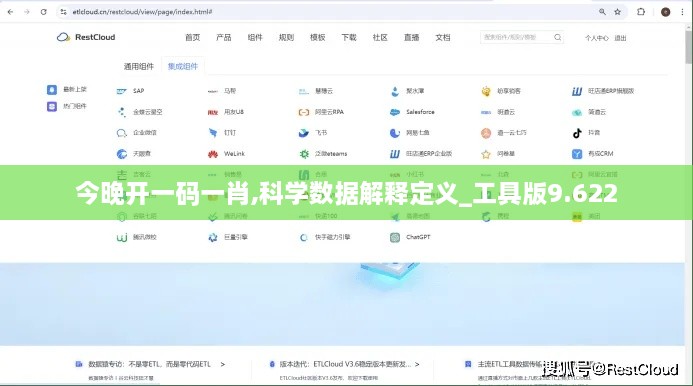Select the 纷享销客 component icon
The height and width of the screenshot is (386, 693).
click(x=486, y=91)
